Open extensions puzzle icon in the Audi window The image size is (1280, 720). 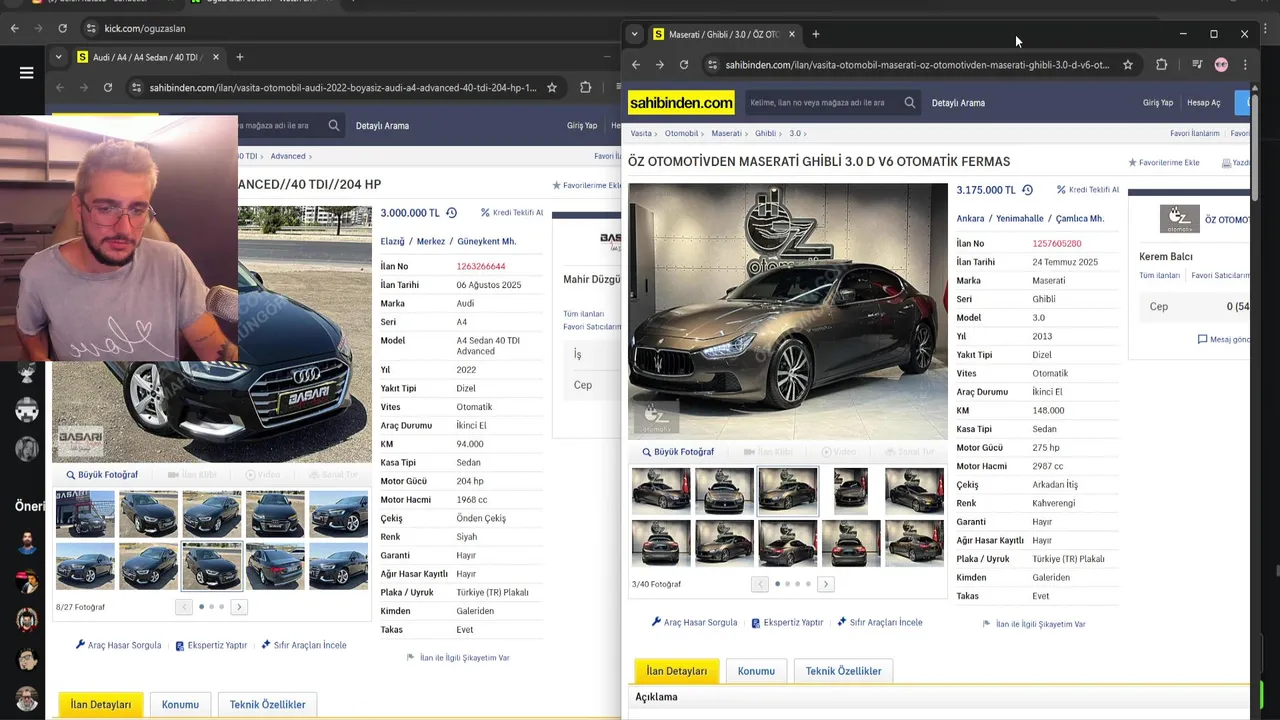pos(586,88)
